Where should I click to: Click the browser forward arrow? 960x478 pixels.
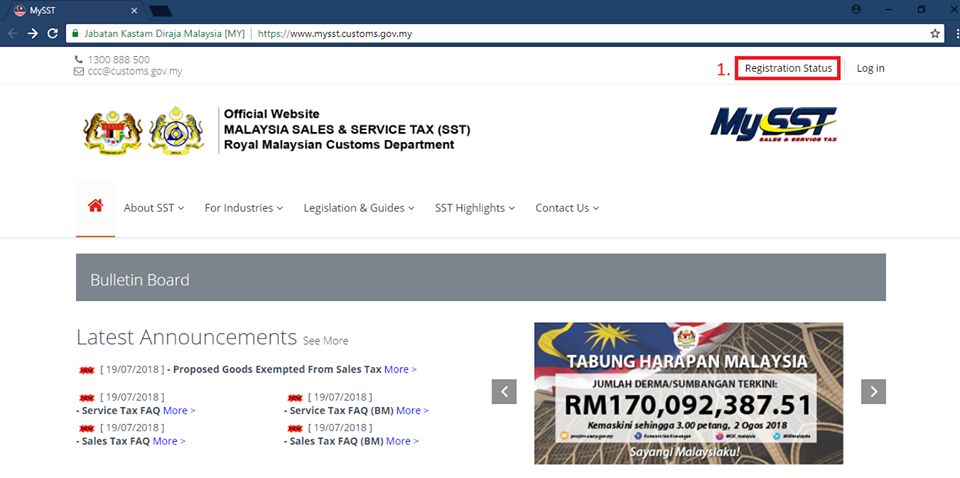coord(33,34)
